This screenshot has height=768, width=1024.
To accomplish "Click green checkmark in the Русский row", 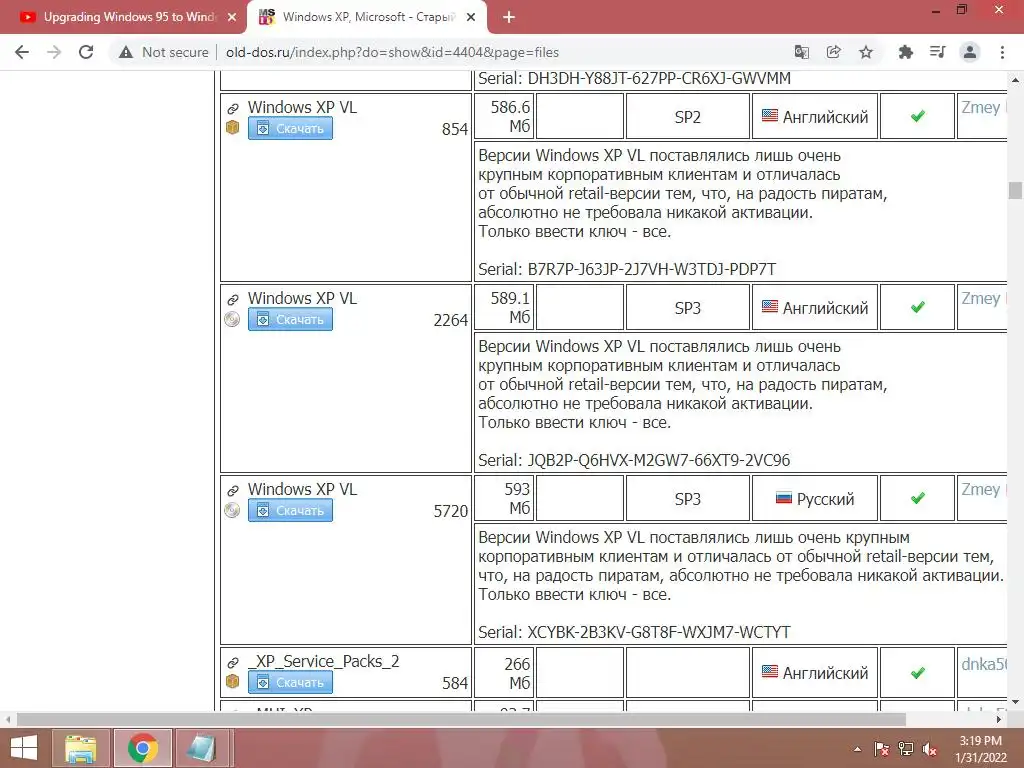I will point(918,498).
